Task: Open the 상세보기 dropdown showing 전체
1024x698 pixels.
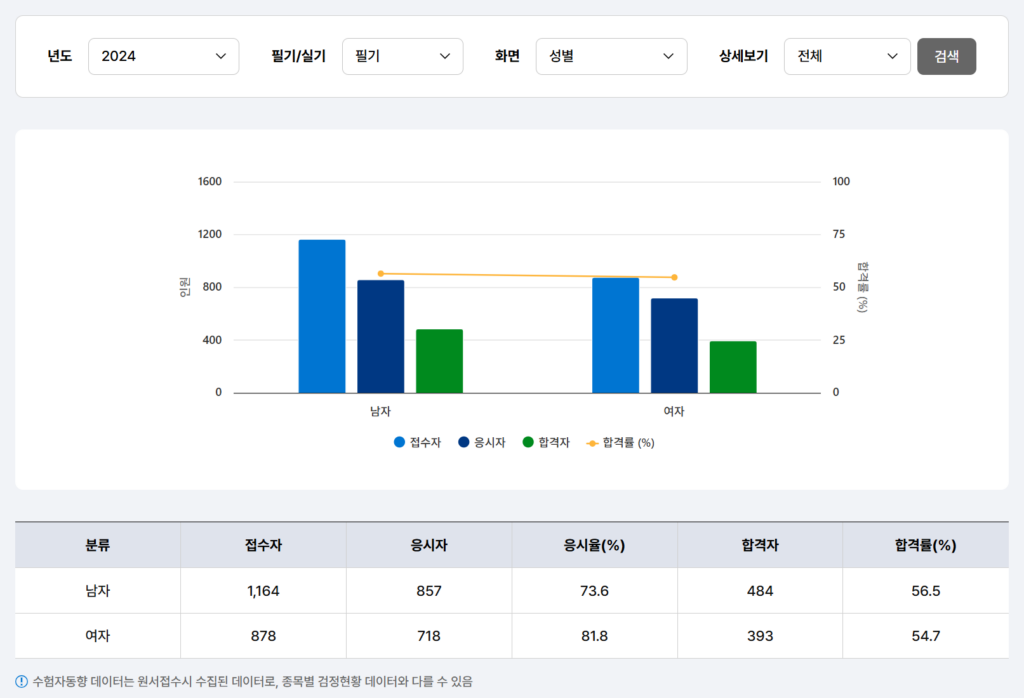Action: click(x=847, y=56)
